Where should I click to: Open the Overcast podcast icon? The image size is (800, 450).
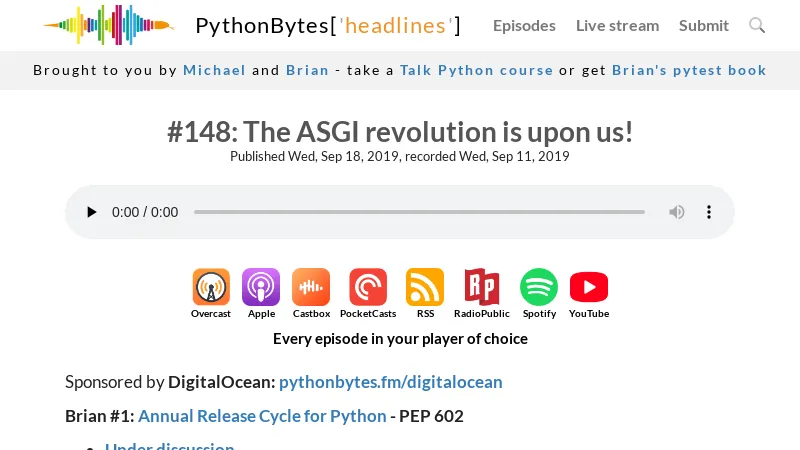tap(211, 287)
